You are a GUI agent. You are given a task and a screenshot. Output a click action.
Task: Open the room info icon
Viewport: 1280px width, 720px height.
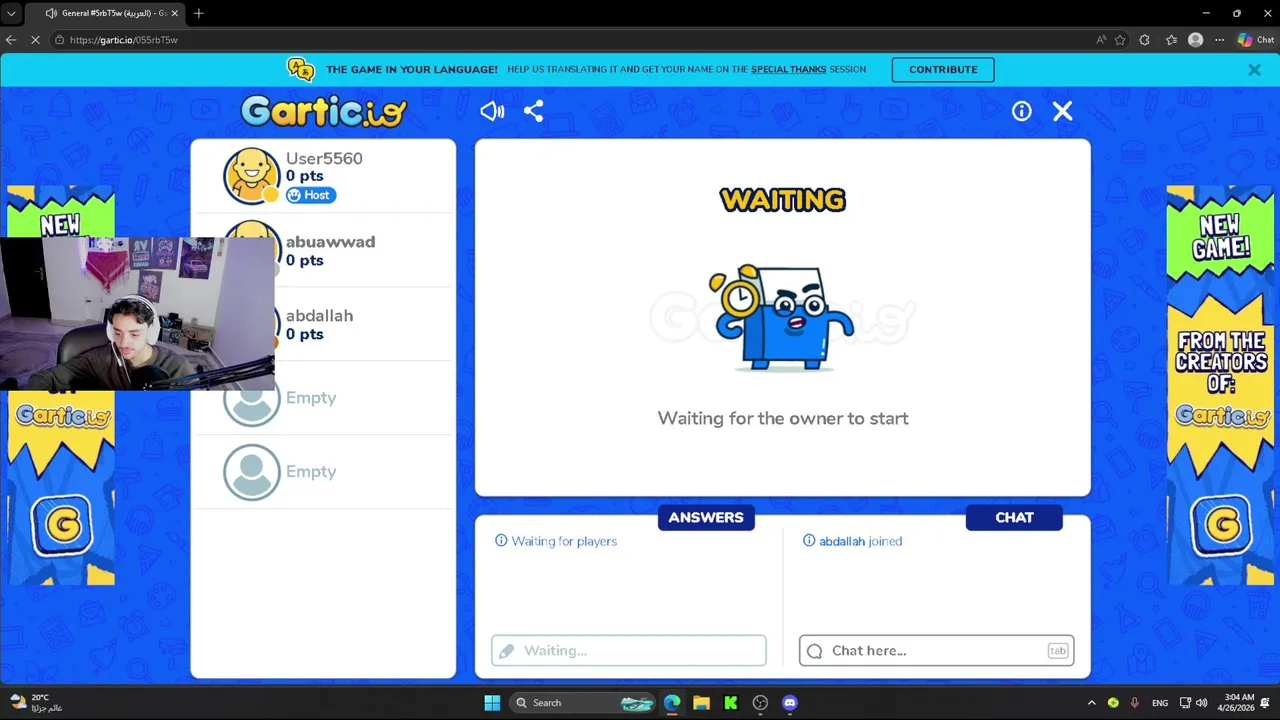point(1021,111)
